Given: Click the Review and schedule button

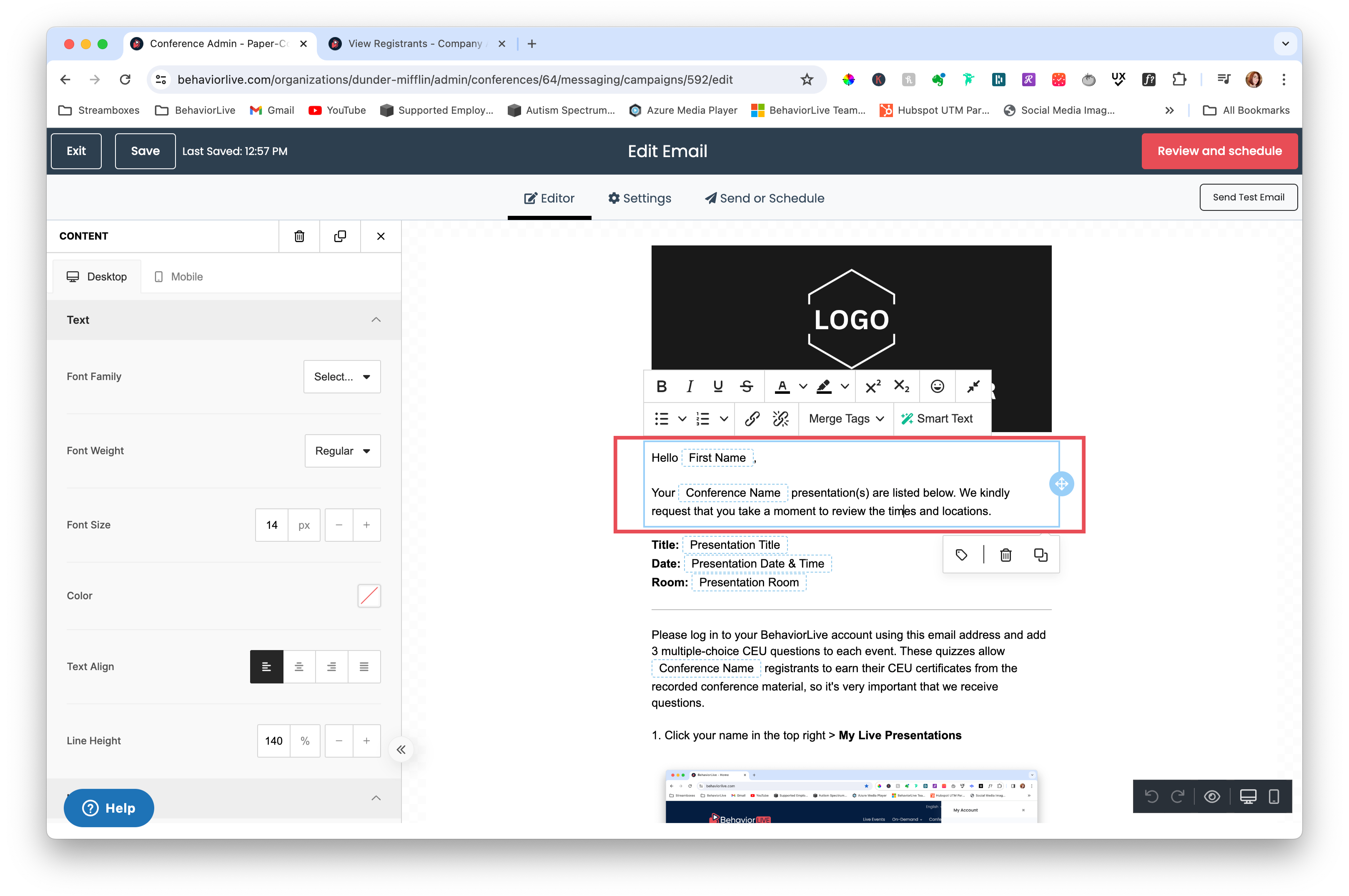Looking at the screenshot, I should coord(1219,151).
